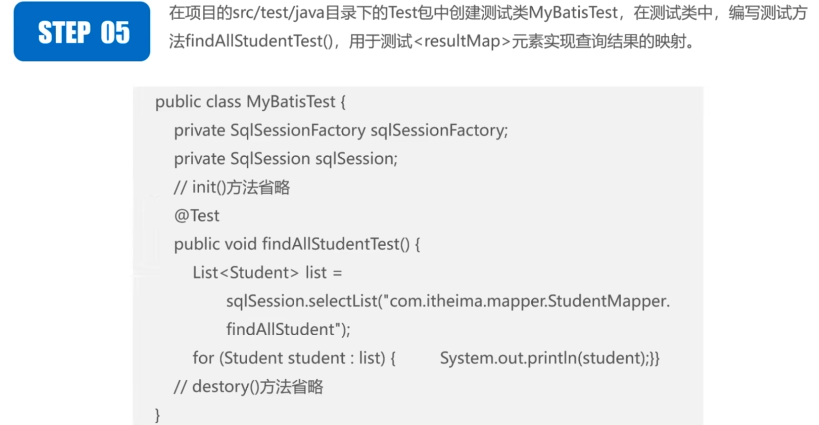The height and width of the screenshot is (425, 819).
Task: Click the 'for (Student student : list) {' loop
Action: [x=295, y=357]
